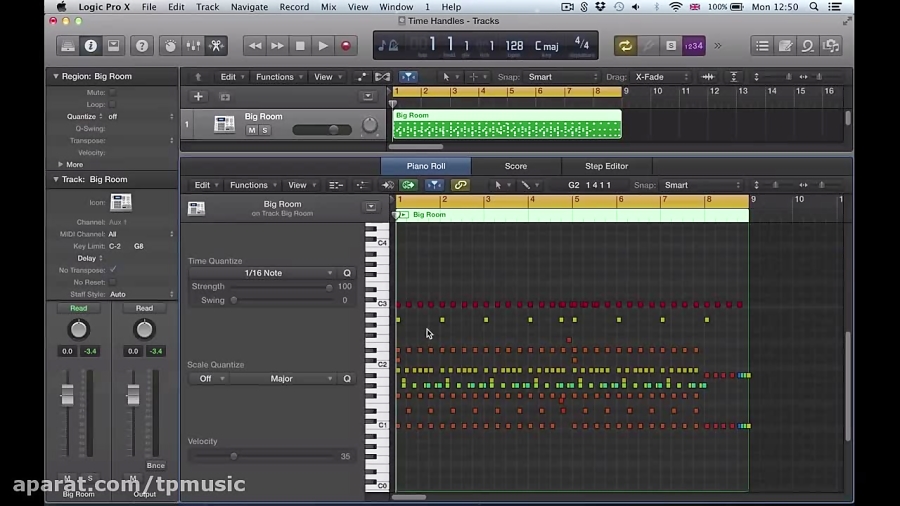Open the Apple Loops browser button
The image size is (900, 506).
click(x=808, y=46)
